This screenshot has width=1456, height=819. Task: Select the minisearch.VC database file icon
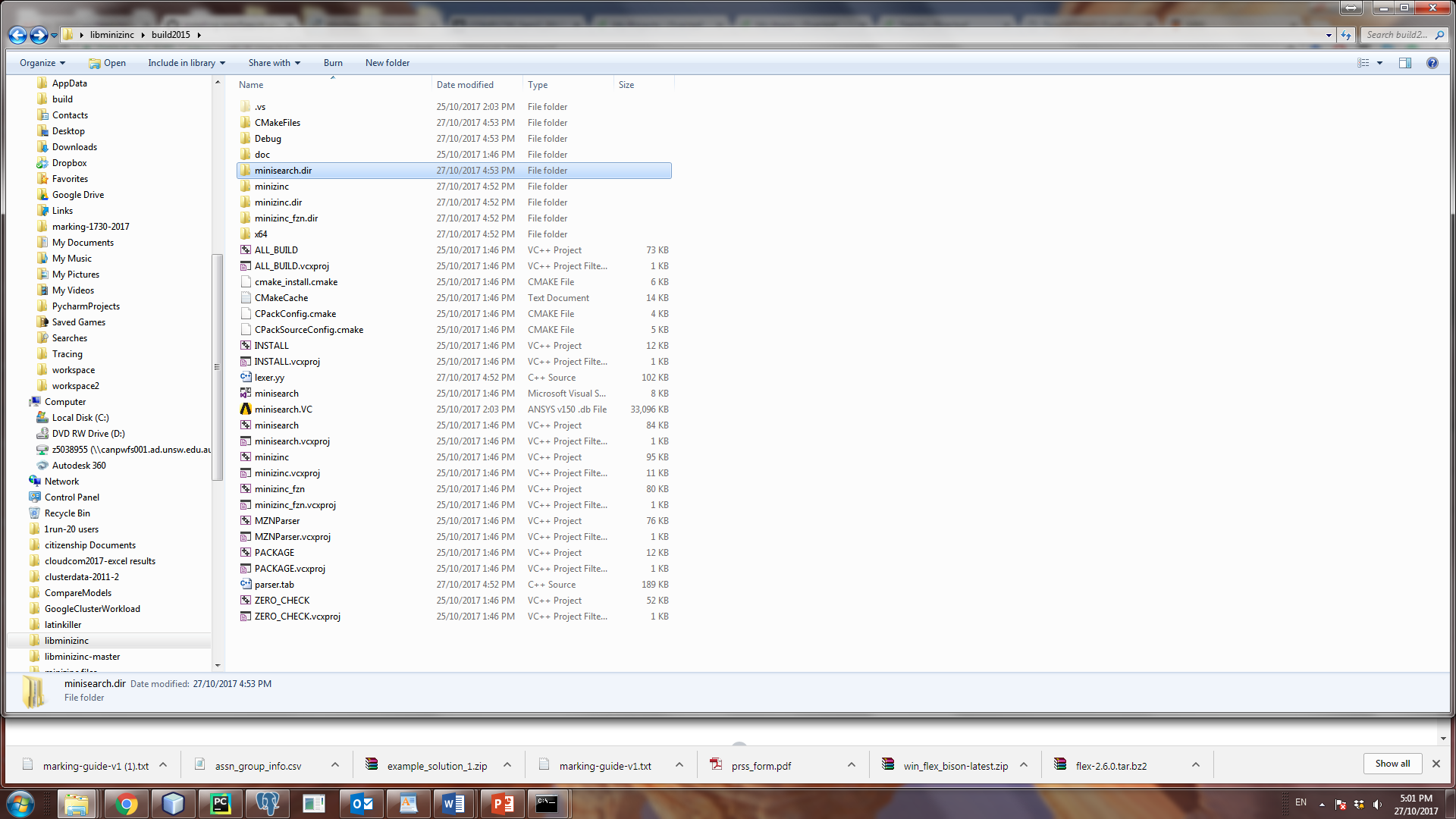pos(246,409)
